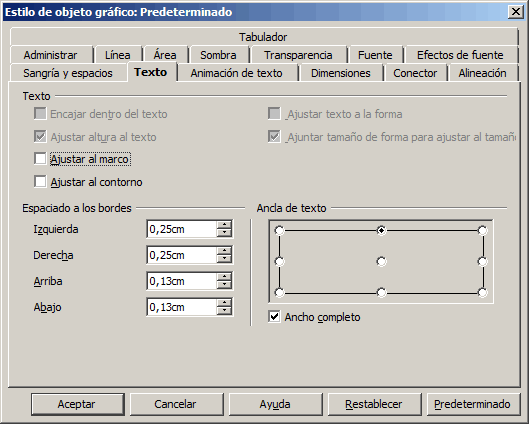Enable Ajustar al contorno checkbox
The image size is (529, 424).
point(40,181)
